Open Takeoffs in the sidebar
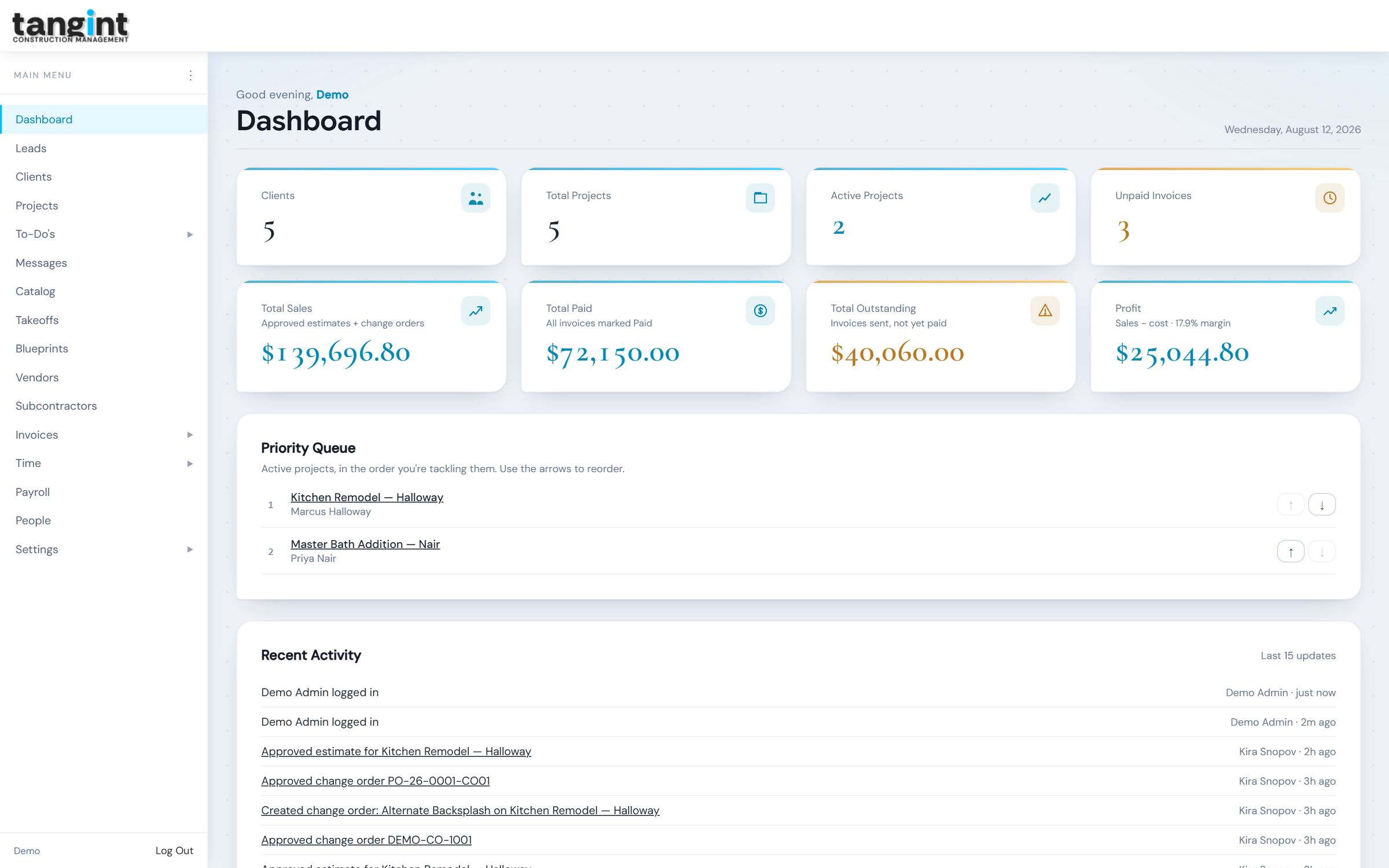The height and width of the screenshot is (868, 1389). pos(104,320)
